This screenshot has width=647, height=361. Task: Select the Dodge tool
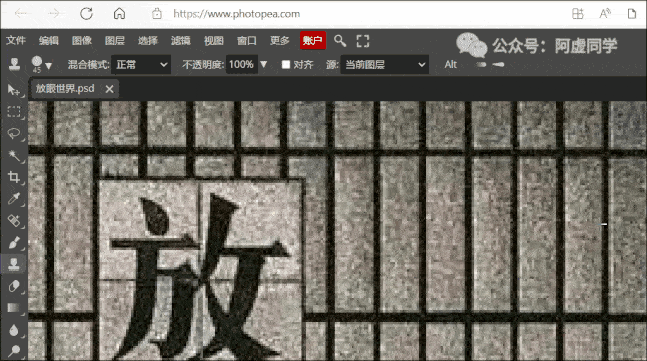(14, 351)
